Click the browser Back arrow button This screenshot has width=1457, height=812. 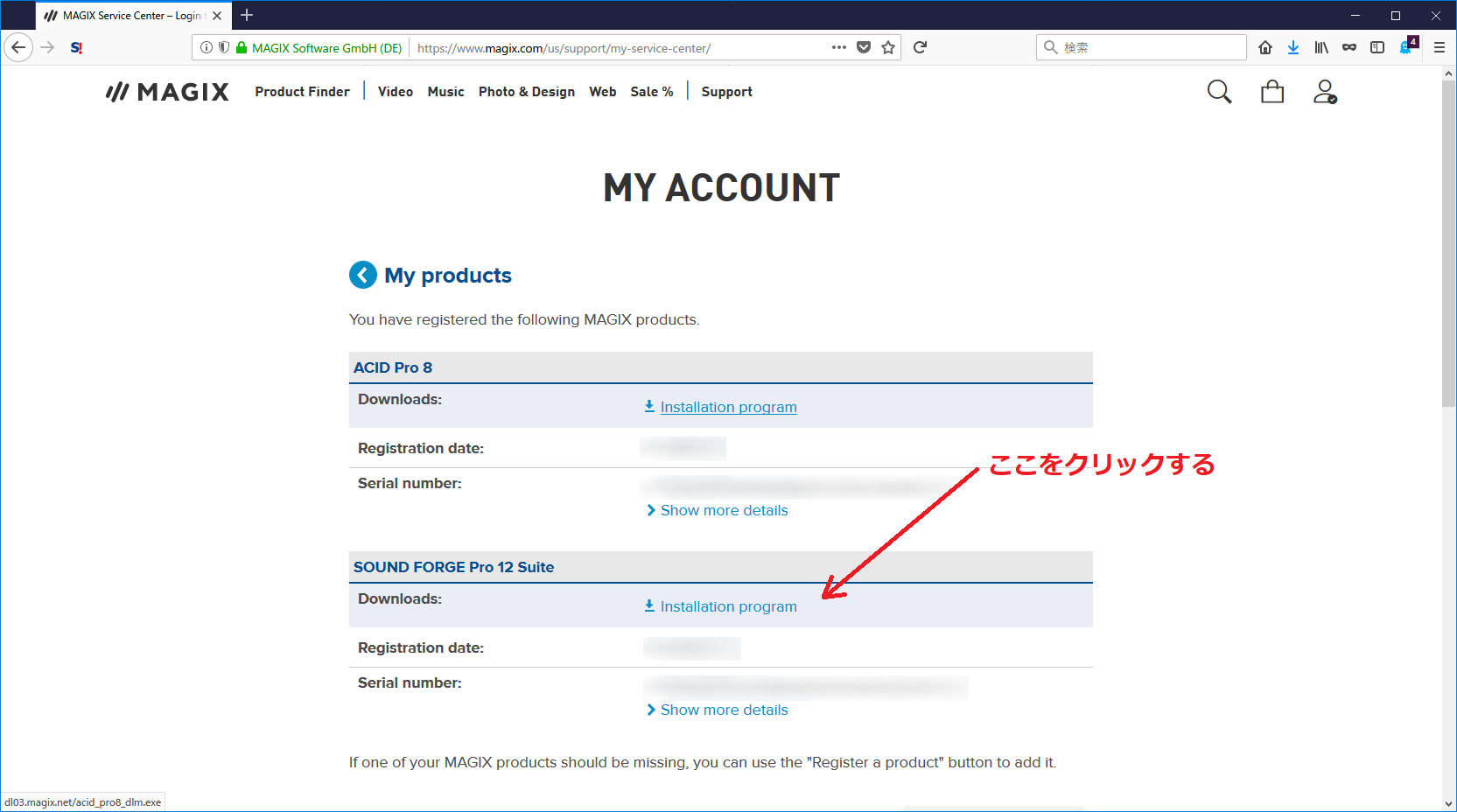[18, 47]
